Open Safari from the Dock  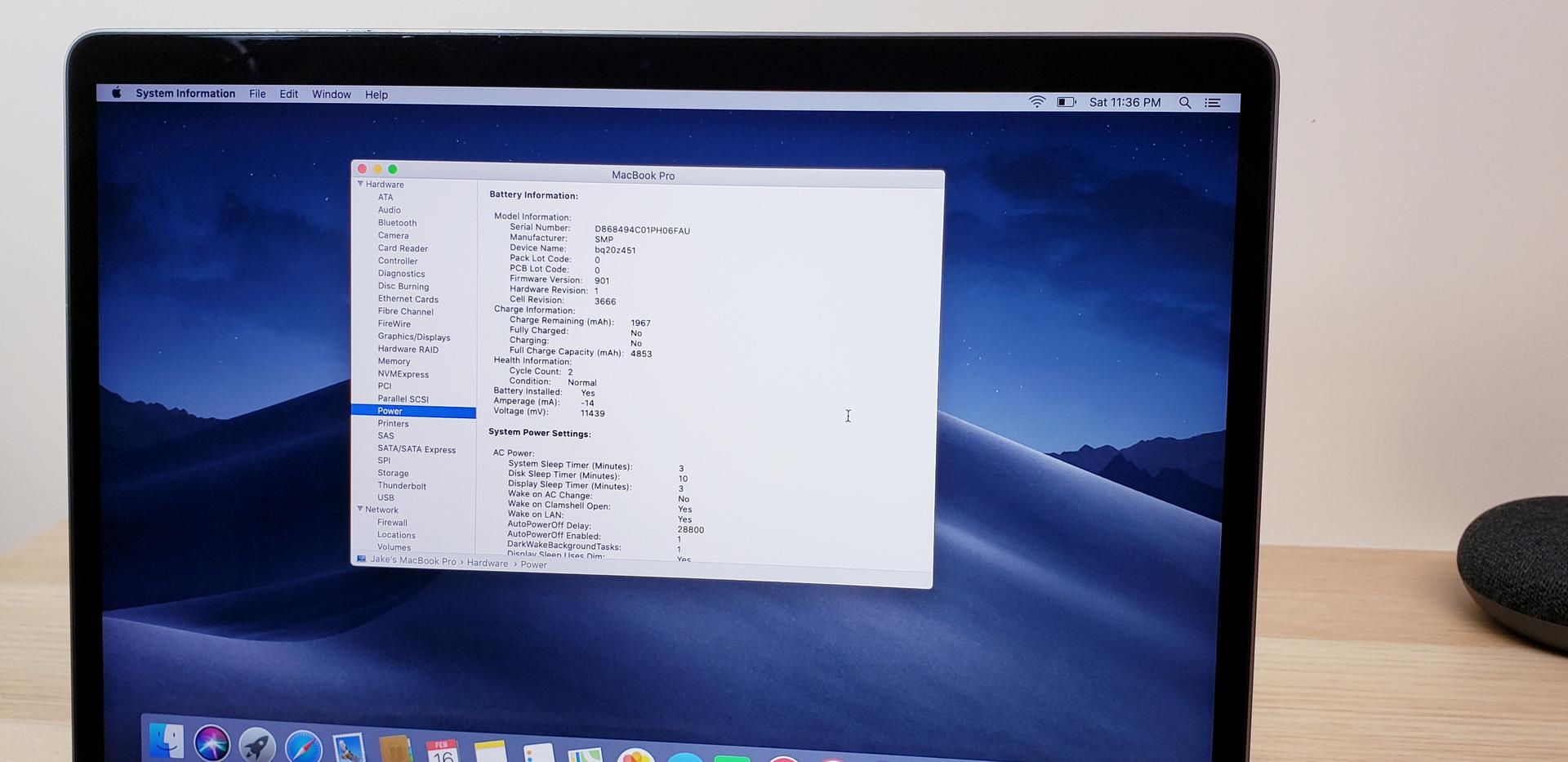[303, 746]
